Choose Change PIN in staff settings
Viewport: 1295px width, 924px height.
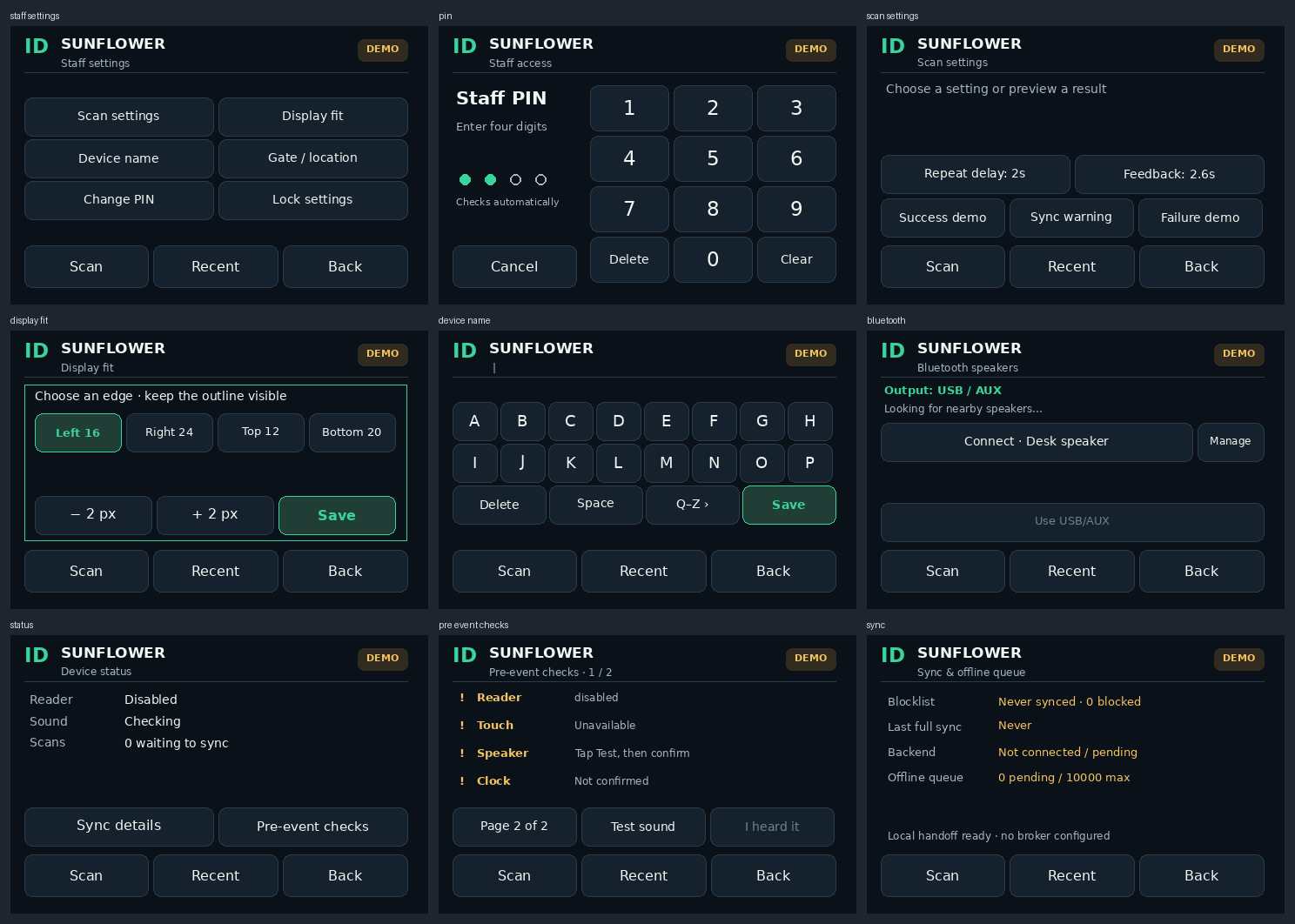pos(119,200)
